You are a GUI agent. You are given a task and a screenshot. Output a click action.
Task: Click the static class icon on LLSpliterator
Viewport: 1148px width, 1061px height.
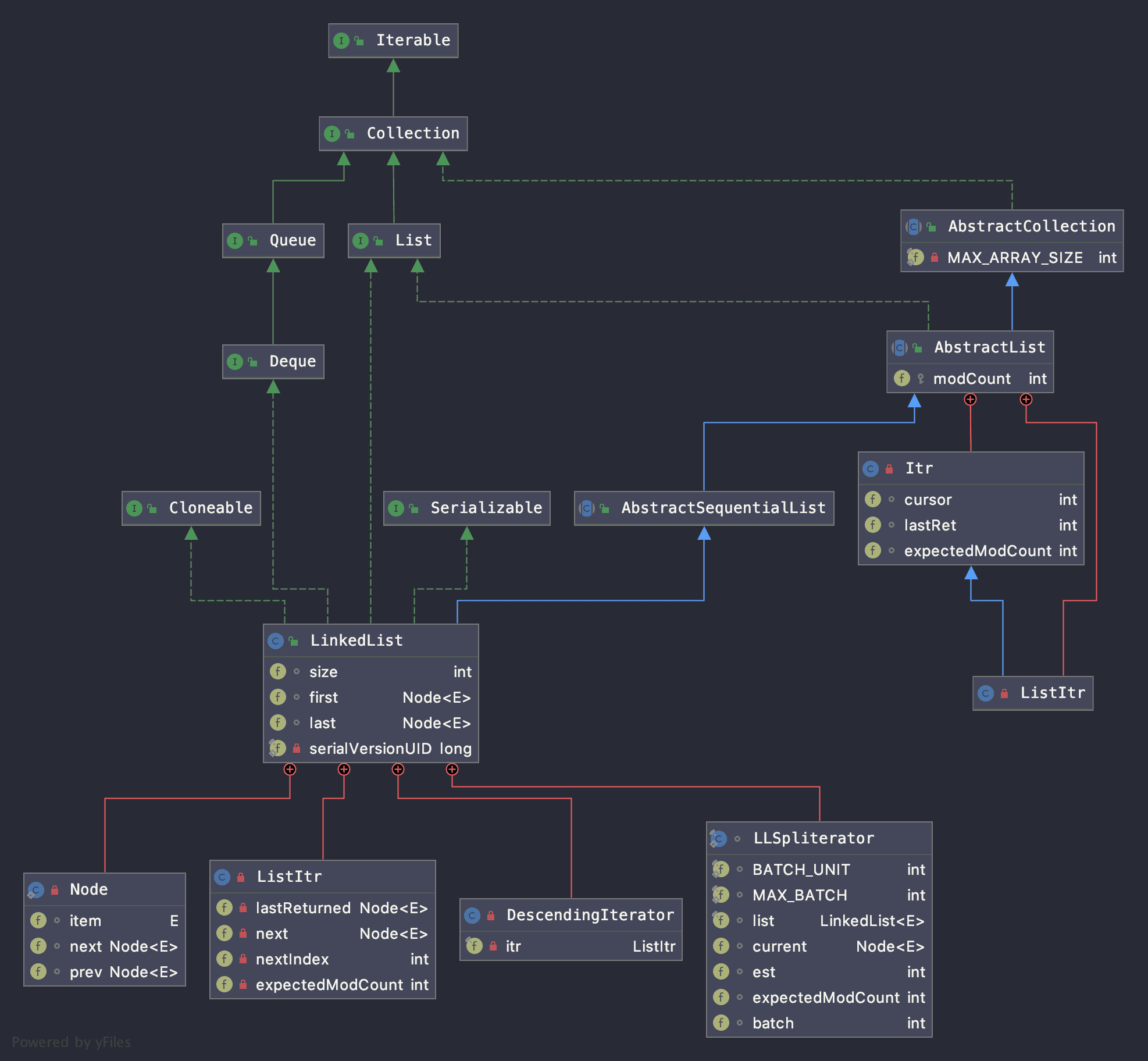pos(719,839)
